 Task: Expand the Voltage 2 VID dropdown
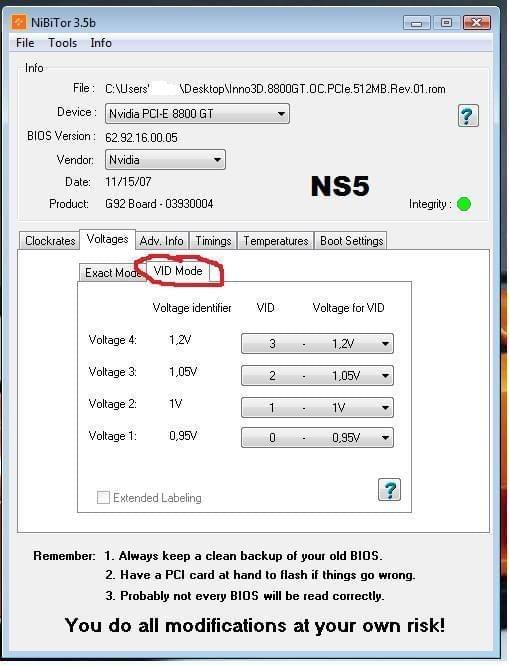(x=317, y=408)
